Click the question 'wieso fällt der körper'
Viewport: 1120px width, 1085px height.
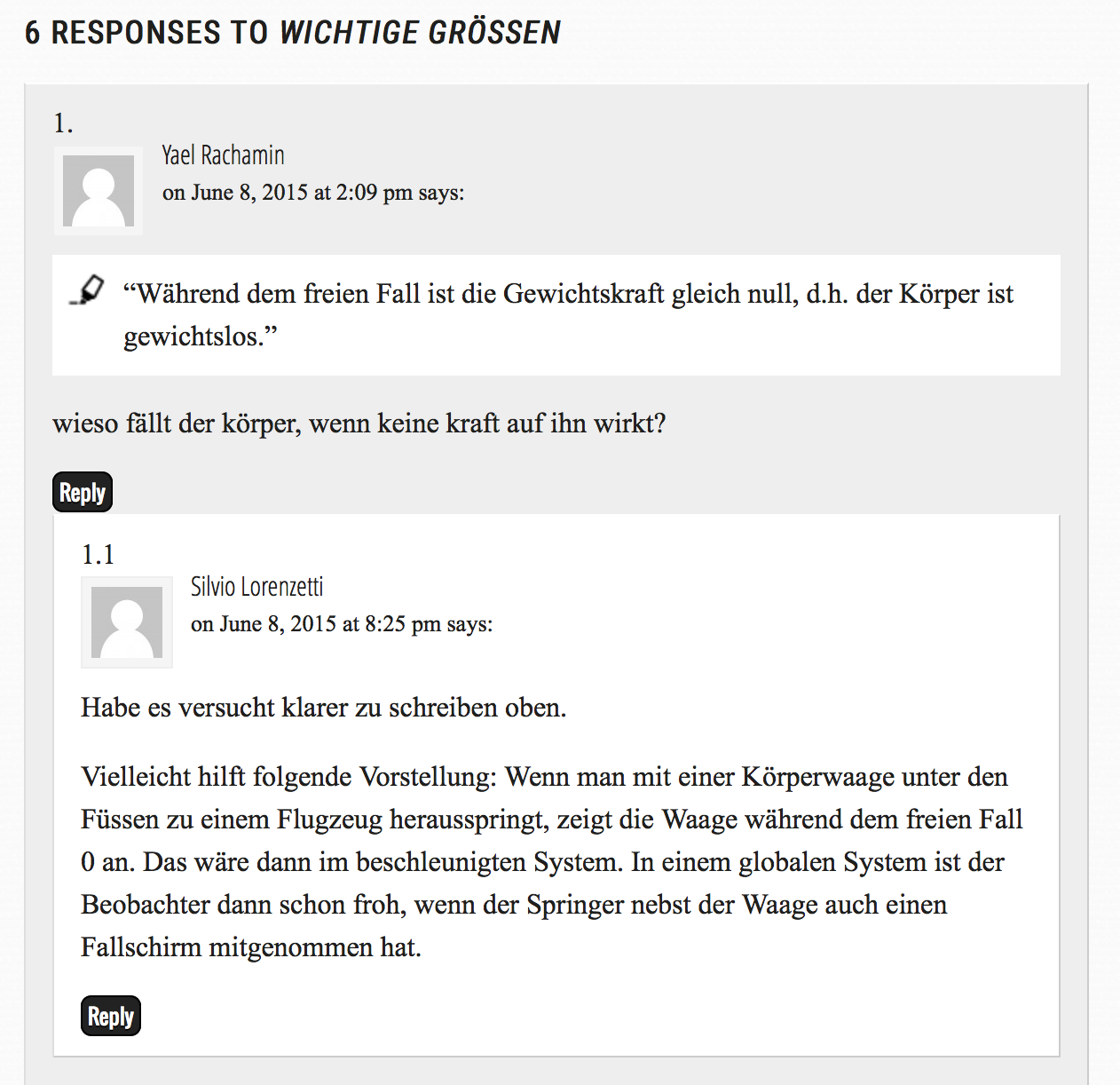pyautogui.click(x=359, y=424)
